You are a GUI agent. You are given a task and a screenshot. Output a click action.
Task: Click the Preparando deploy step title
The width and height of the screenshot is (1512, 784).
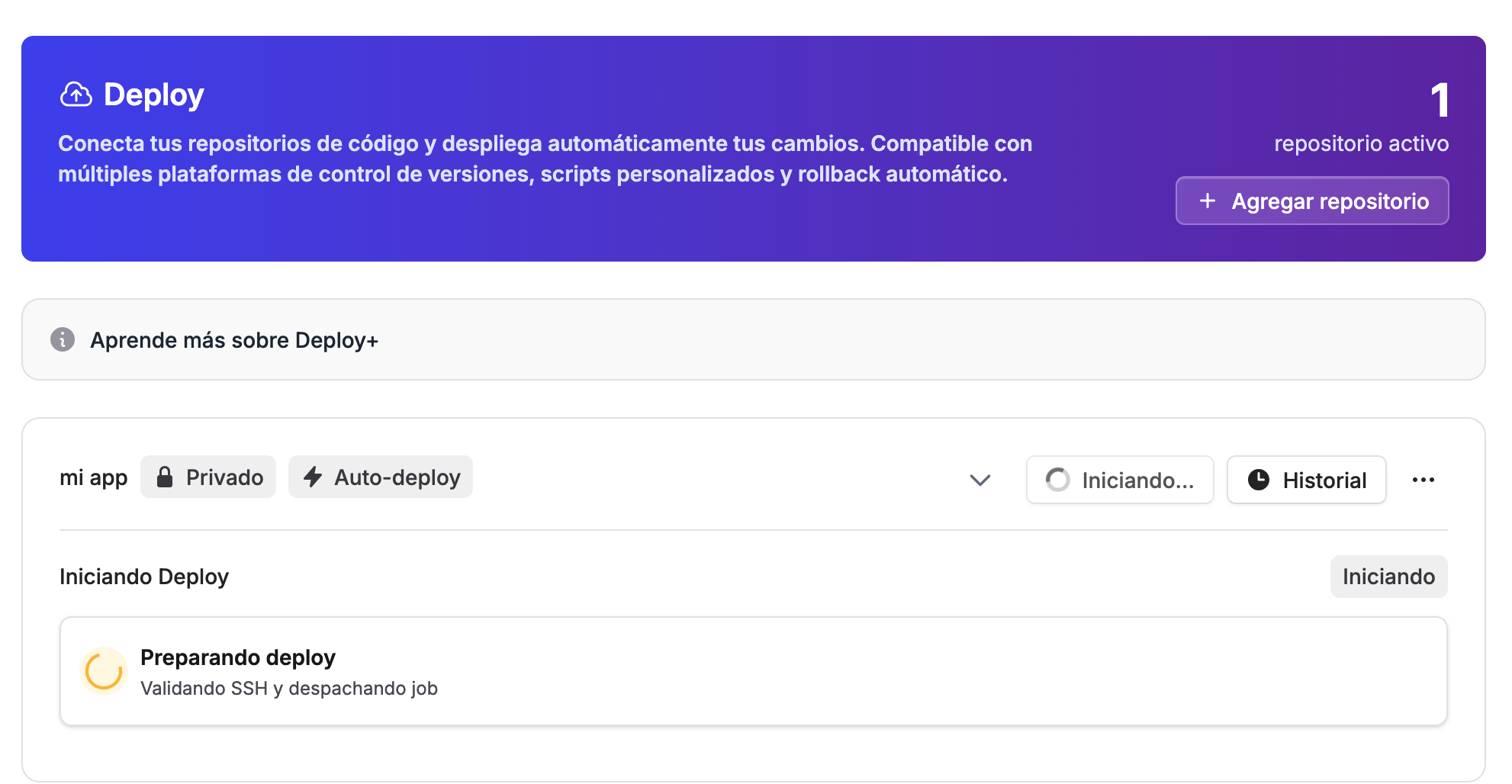click(237, 657)
